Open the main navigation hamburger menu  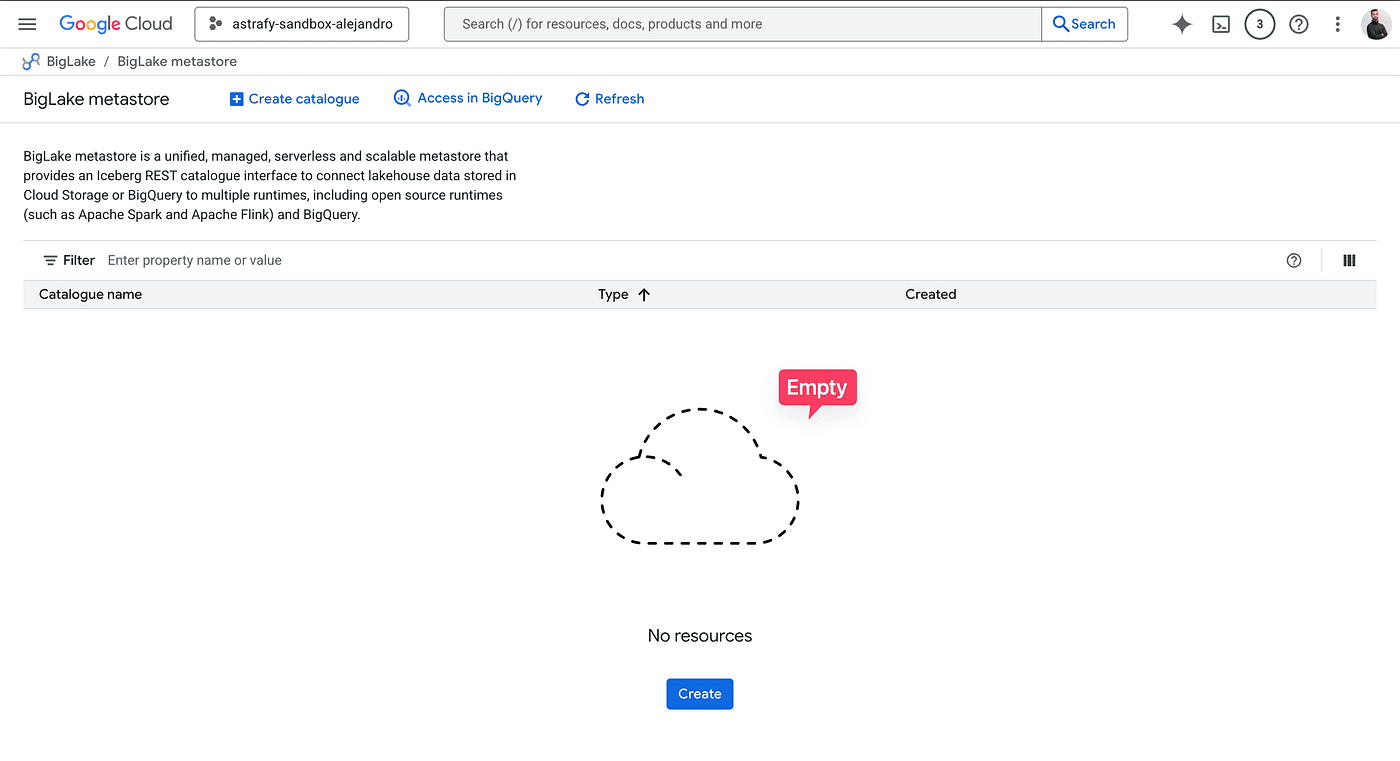[x=27, y=24]
